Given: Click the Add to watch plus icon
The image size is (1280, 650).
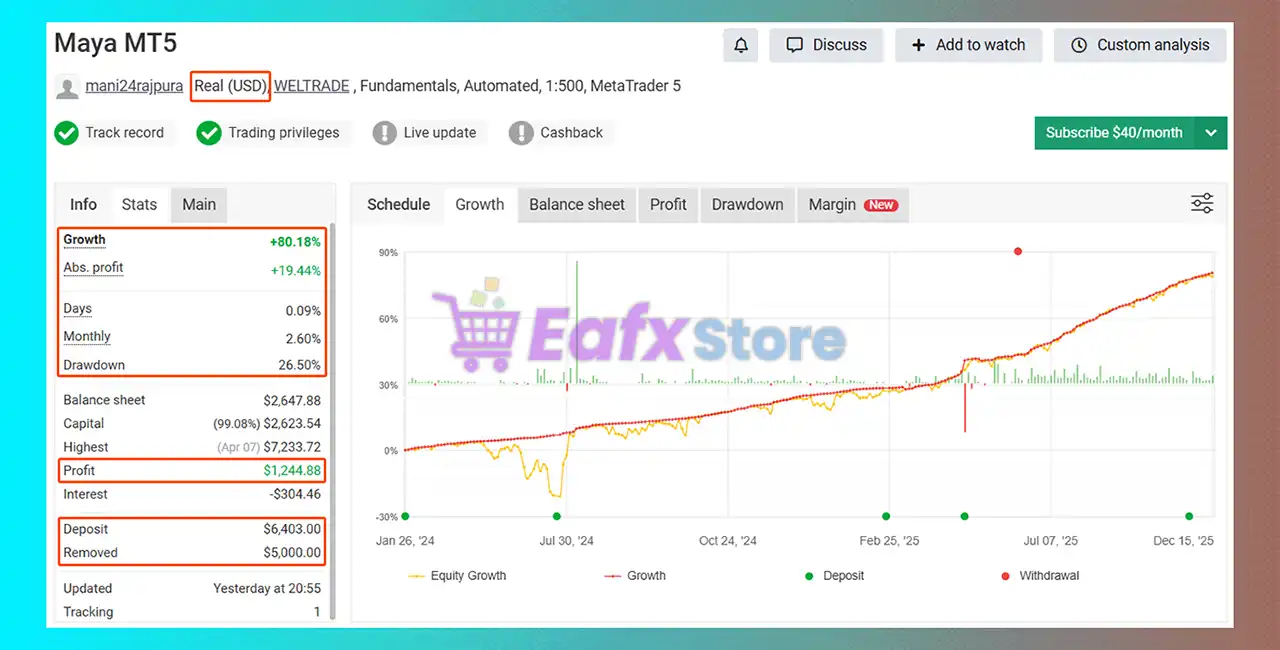Looking at the screenshot, I should pyautogui.click(x=918, y=44).
